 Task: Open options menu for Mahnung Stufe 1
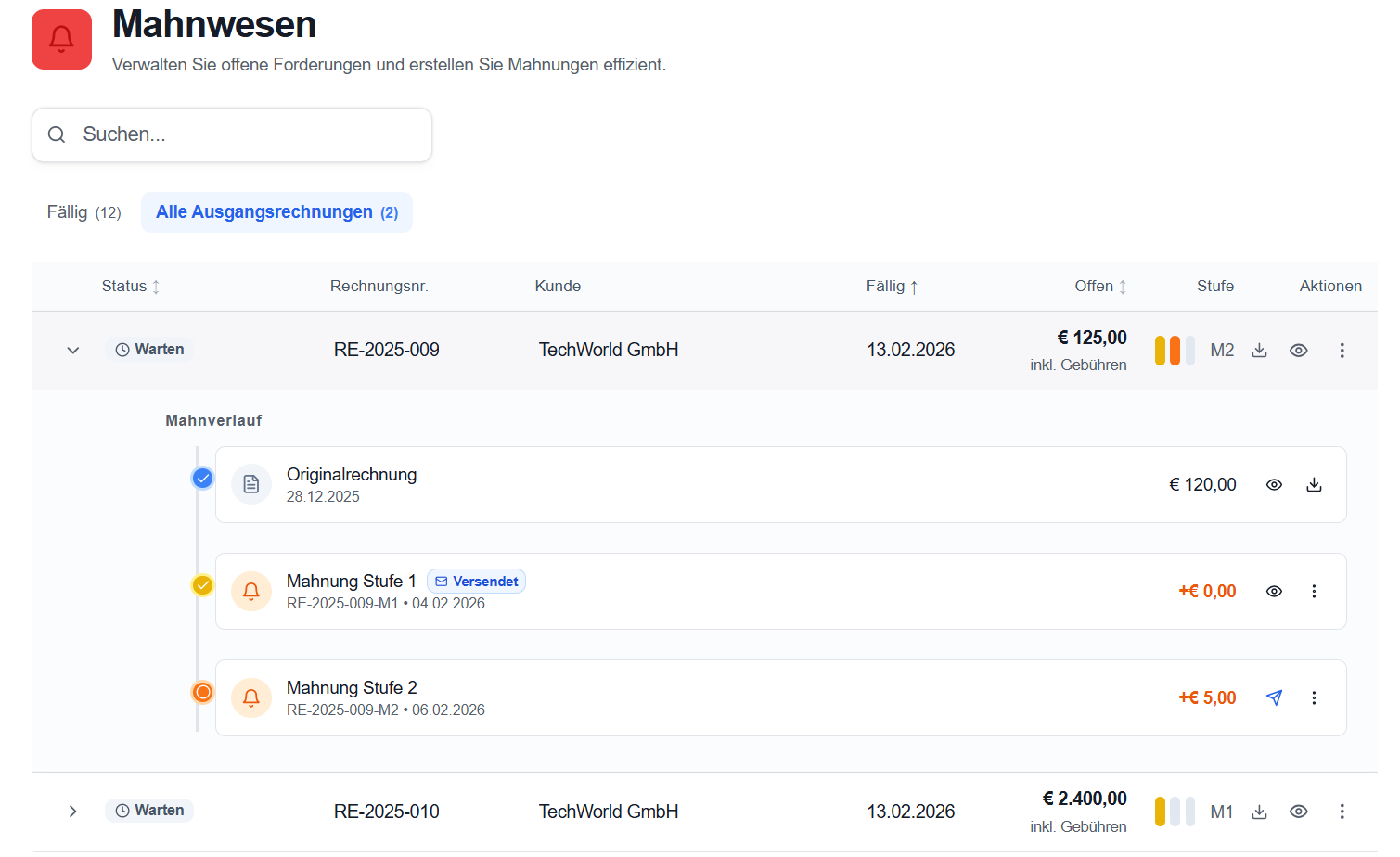(x=1314, y=592)
